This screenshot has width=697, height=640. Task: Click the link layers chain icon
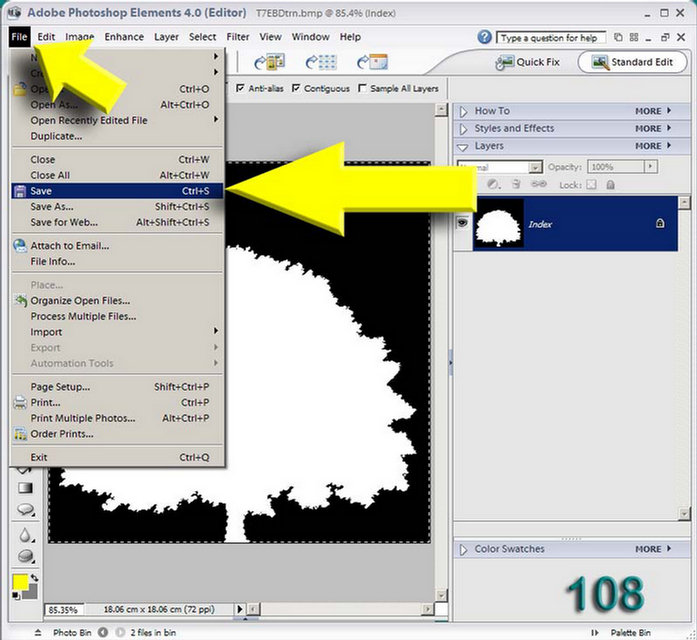[x=539, y=184]
